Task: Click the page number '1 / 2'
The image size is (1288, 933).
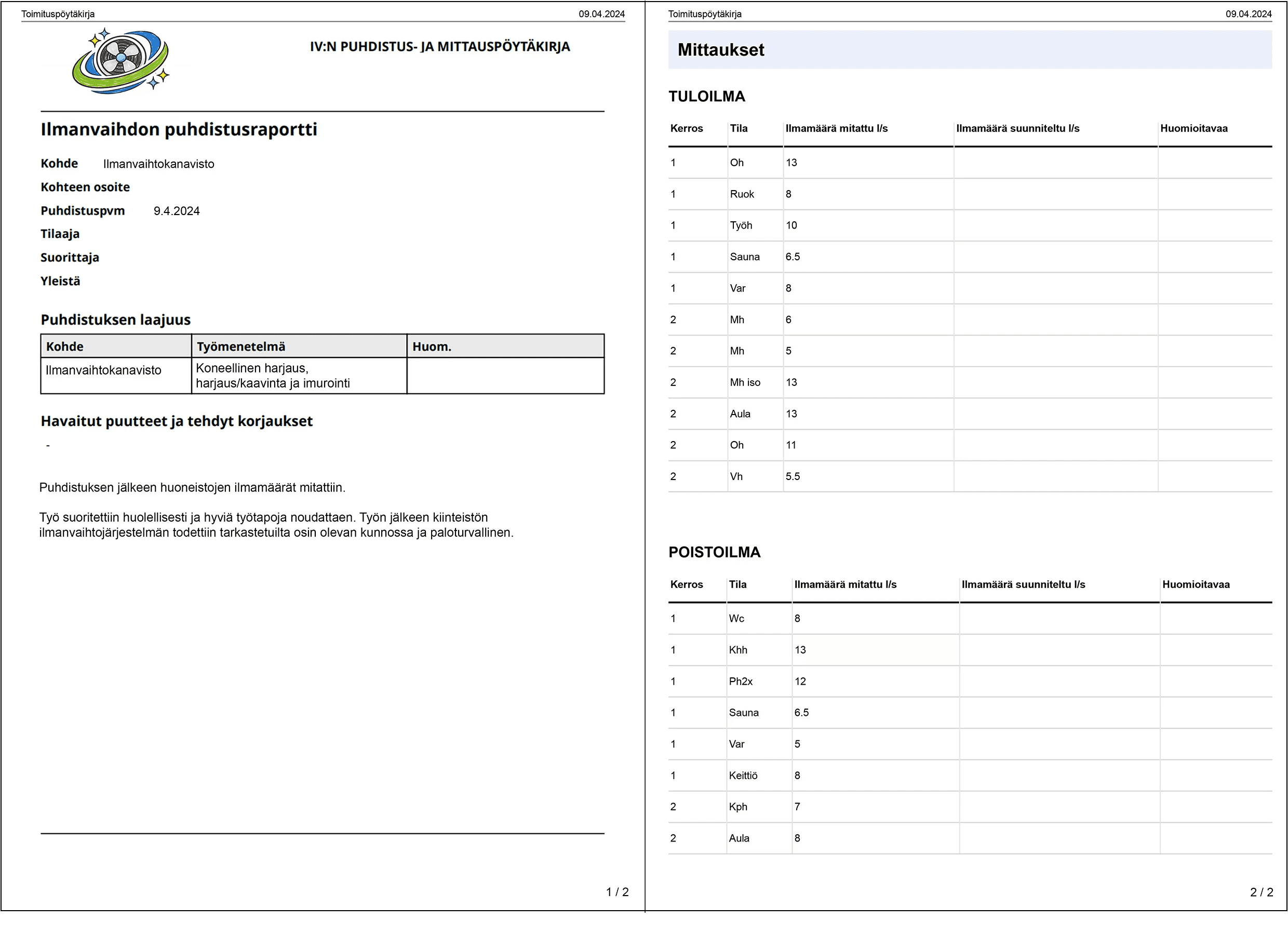Action: click(618, 892)
